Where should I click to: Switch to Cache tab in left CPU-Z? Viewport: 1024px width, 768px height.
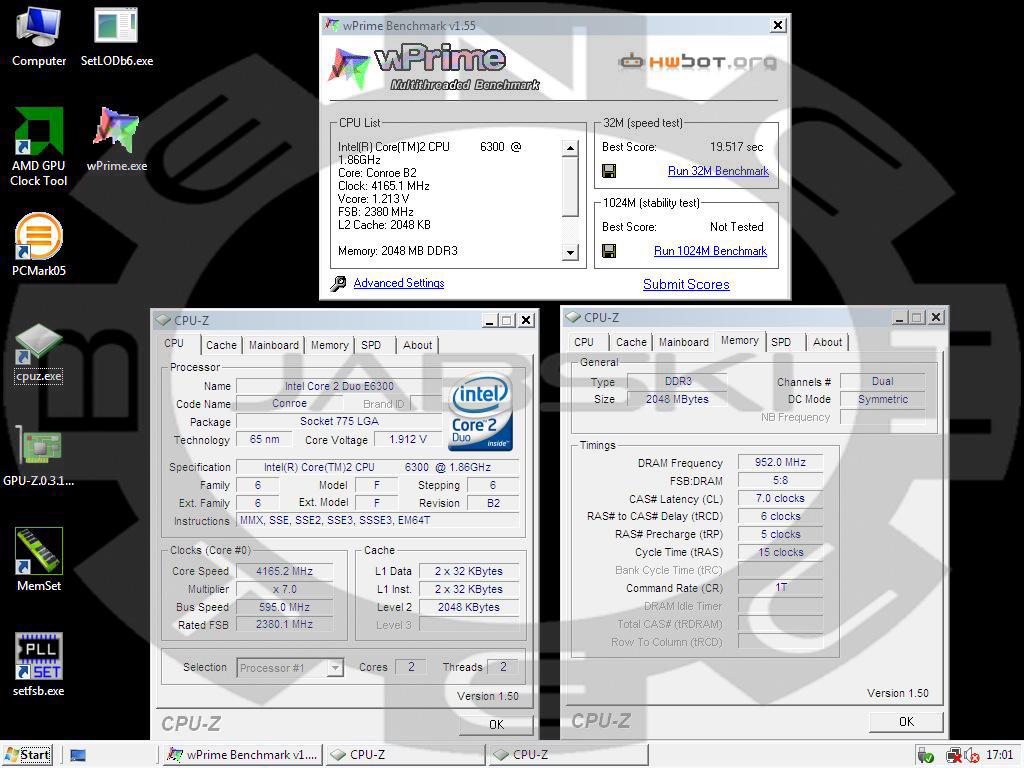pyautogui.click(x=221, y=345)
